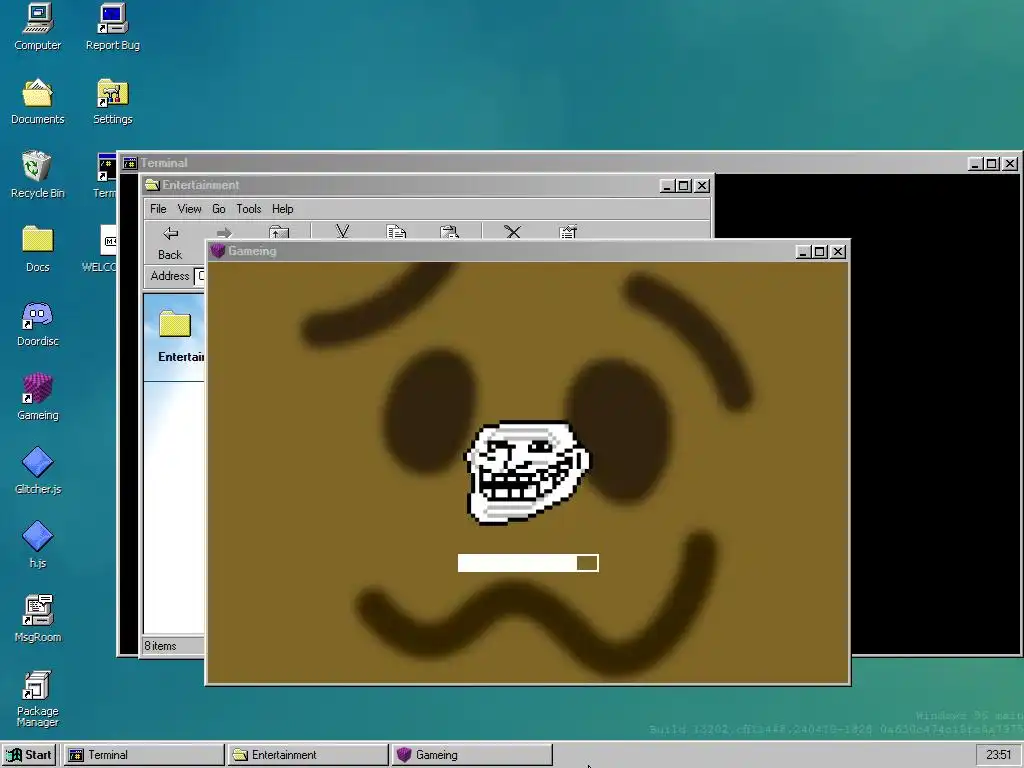
Task: Open the Recycle Bin
Action: click(37, 175)
